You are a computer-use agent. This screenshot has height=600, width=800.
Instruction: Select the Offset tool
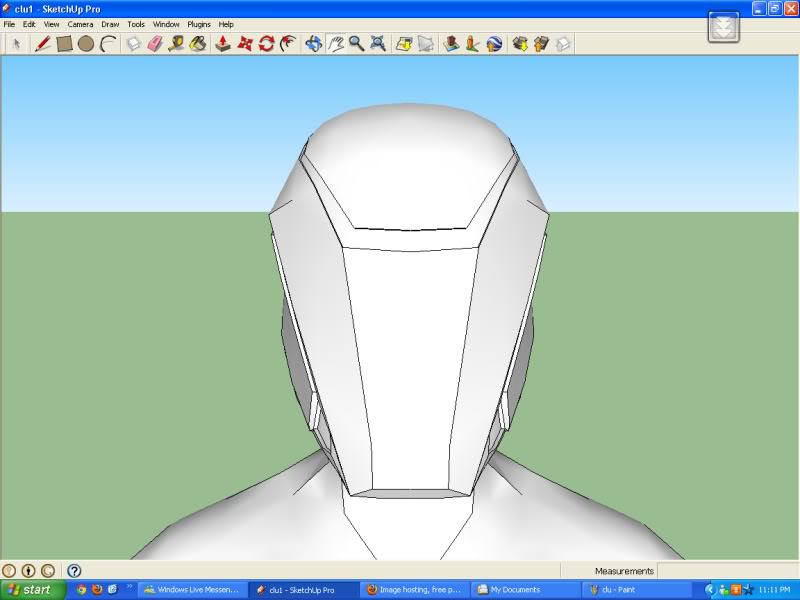click(x=288, y=44)
